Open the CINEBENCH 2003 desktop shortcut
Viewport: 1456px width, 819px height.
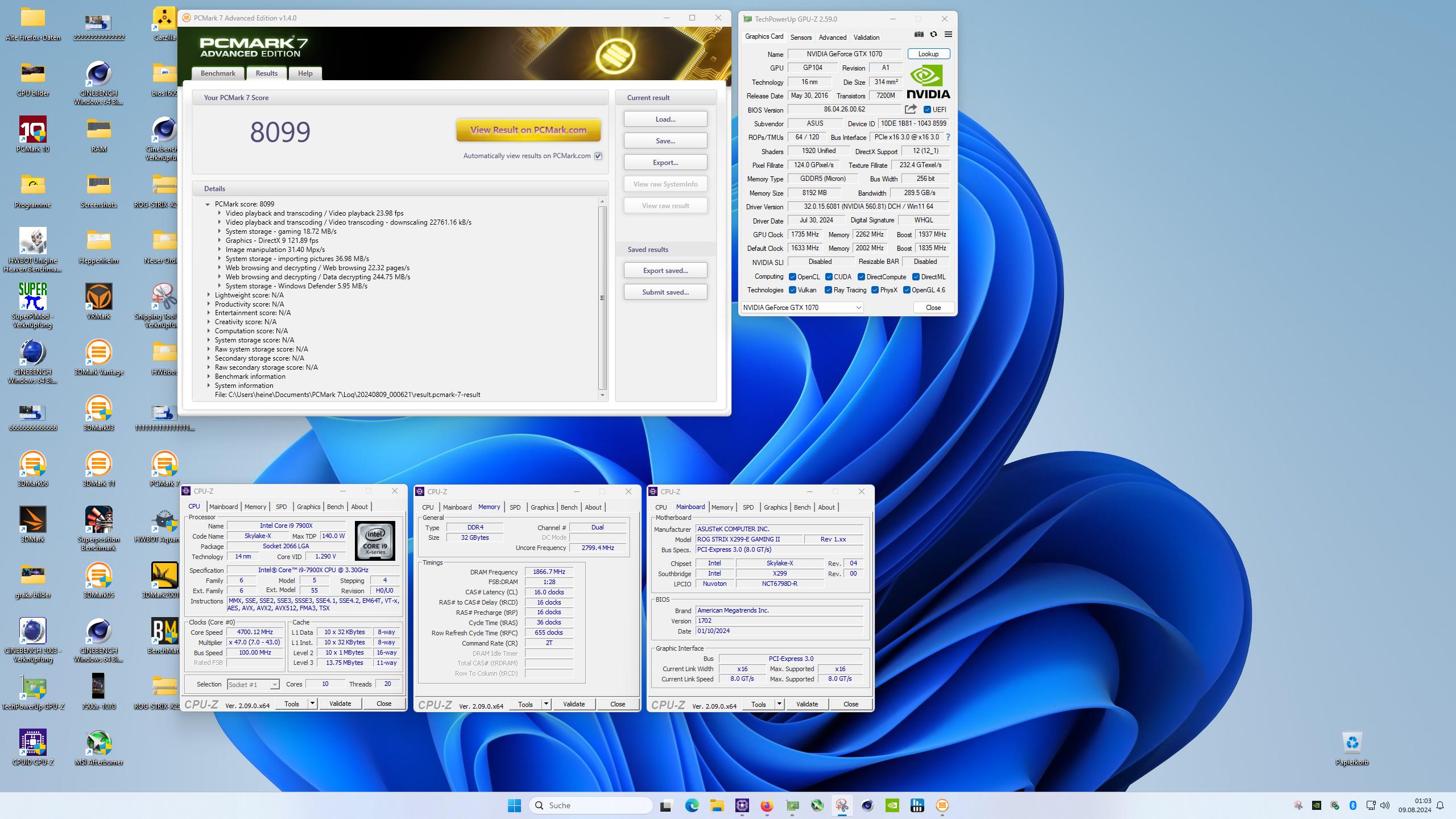(x=33, y=640)
